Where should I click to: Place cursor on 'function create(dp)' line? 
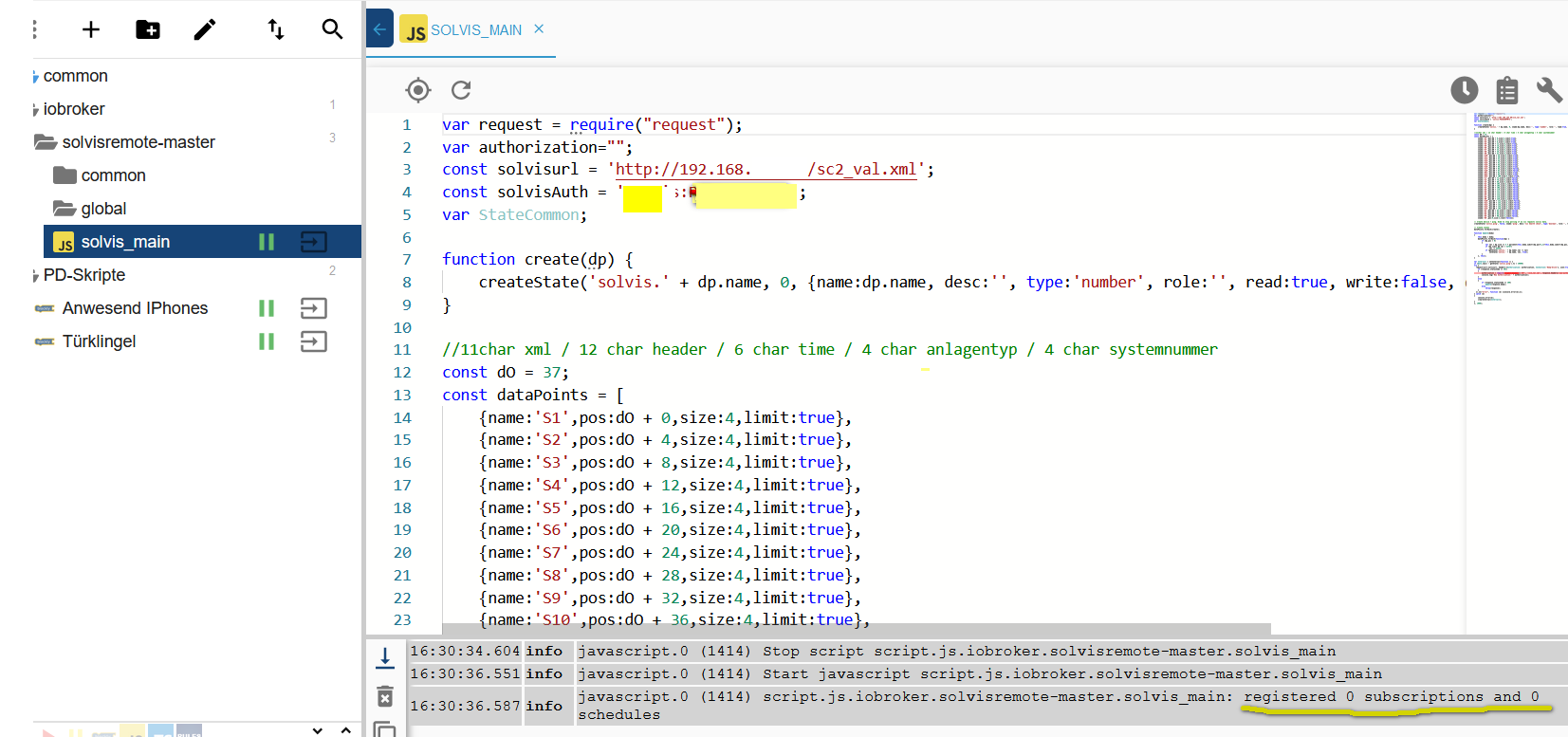click(537, 260)
